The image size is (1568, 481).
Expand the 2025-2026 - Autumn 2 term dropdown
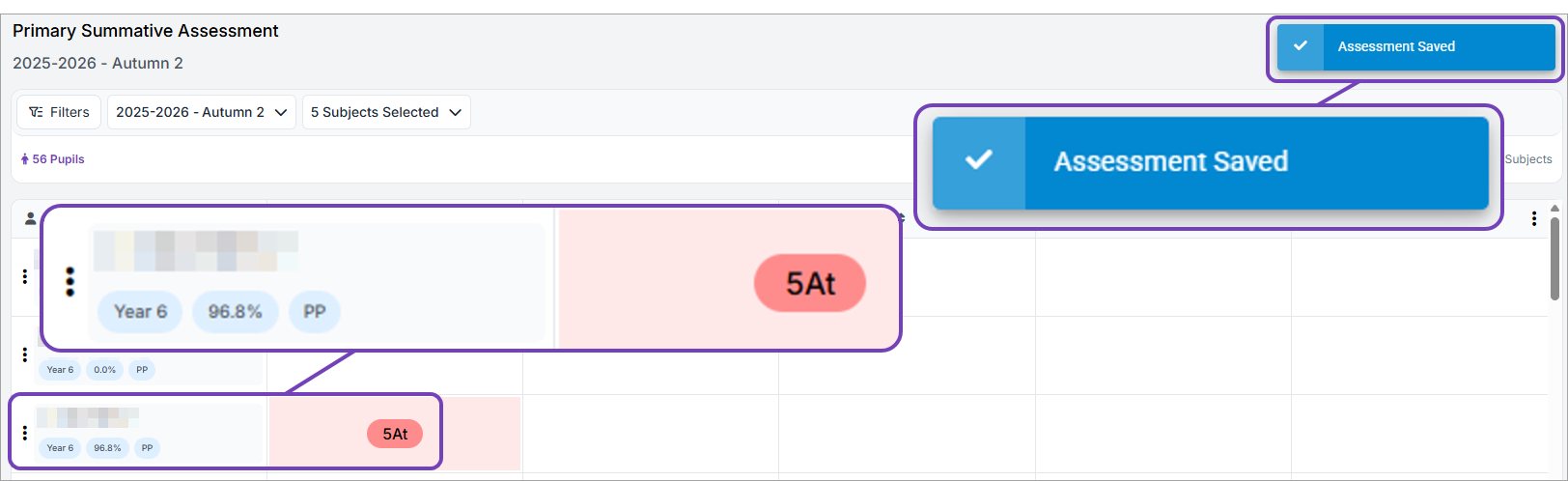[x=201, y=112]
